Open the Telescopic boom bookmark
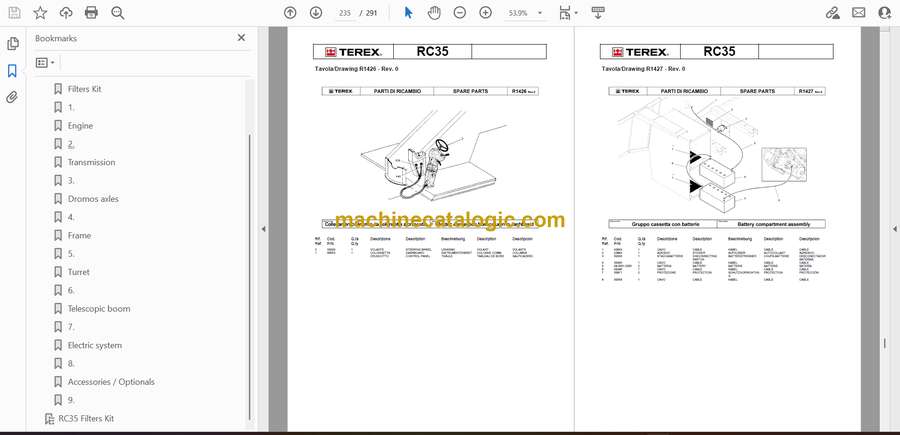The height and width of the screenshot is (435, 900). tap(99, 309)
